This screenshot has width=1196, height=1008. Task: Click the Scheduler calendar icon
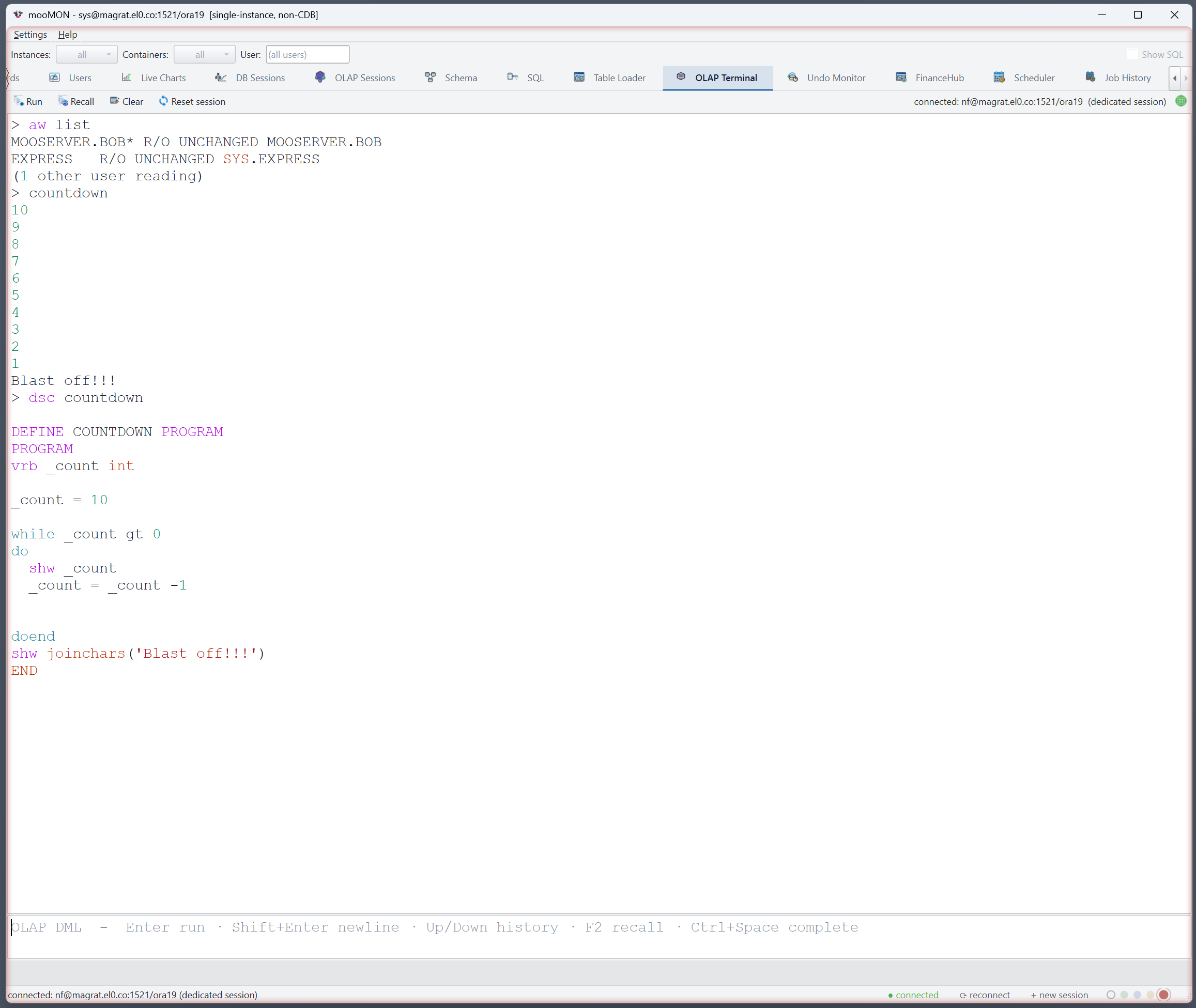(999, 77)
